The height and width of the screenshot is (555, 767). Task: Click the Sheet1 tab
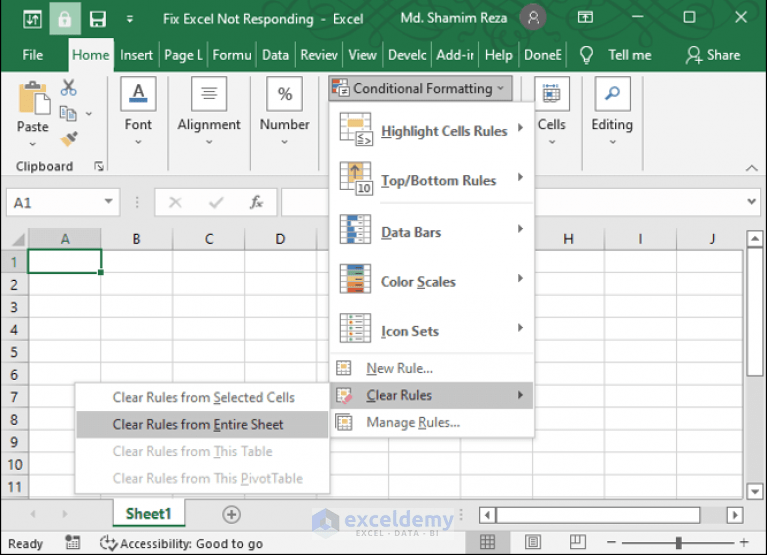tap(149, 514)
